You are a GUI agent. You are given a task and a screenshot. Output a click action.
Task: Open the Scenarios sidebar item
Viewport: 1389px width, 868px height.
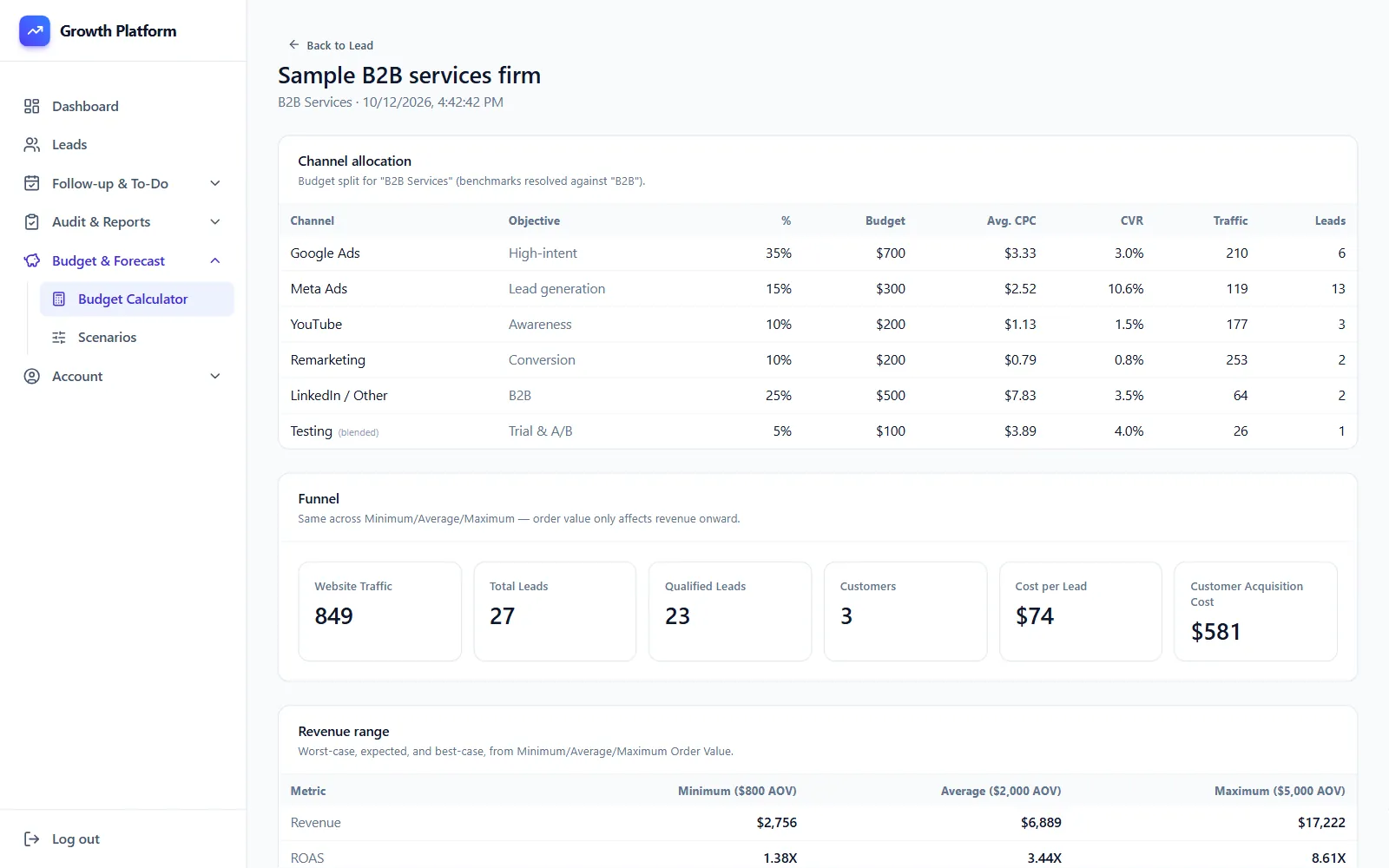coord(137,337)
